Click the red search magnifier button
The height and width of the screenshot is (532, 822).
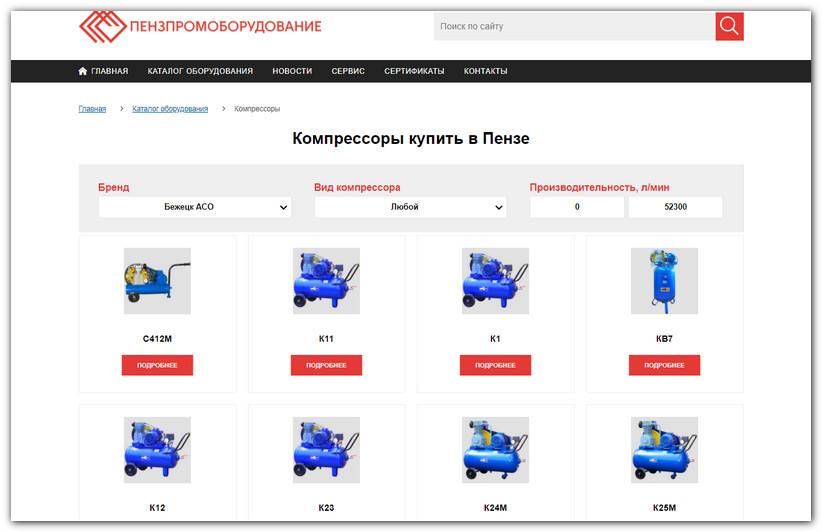[729, 26]
